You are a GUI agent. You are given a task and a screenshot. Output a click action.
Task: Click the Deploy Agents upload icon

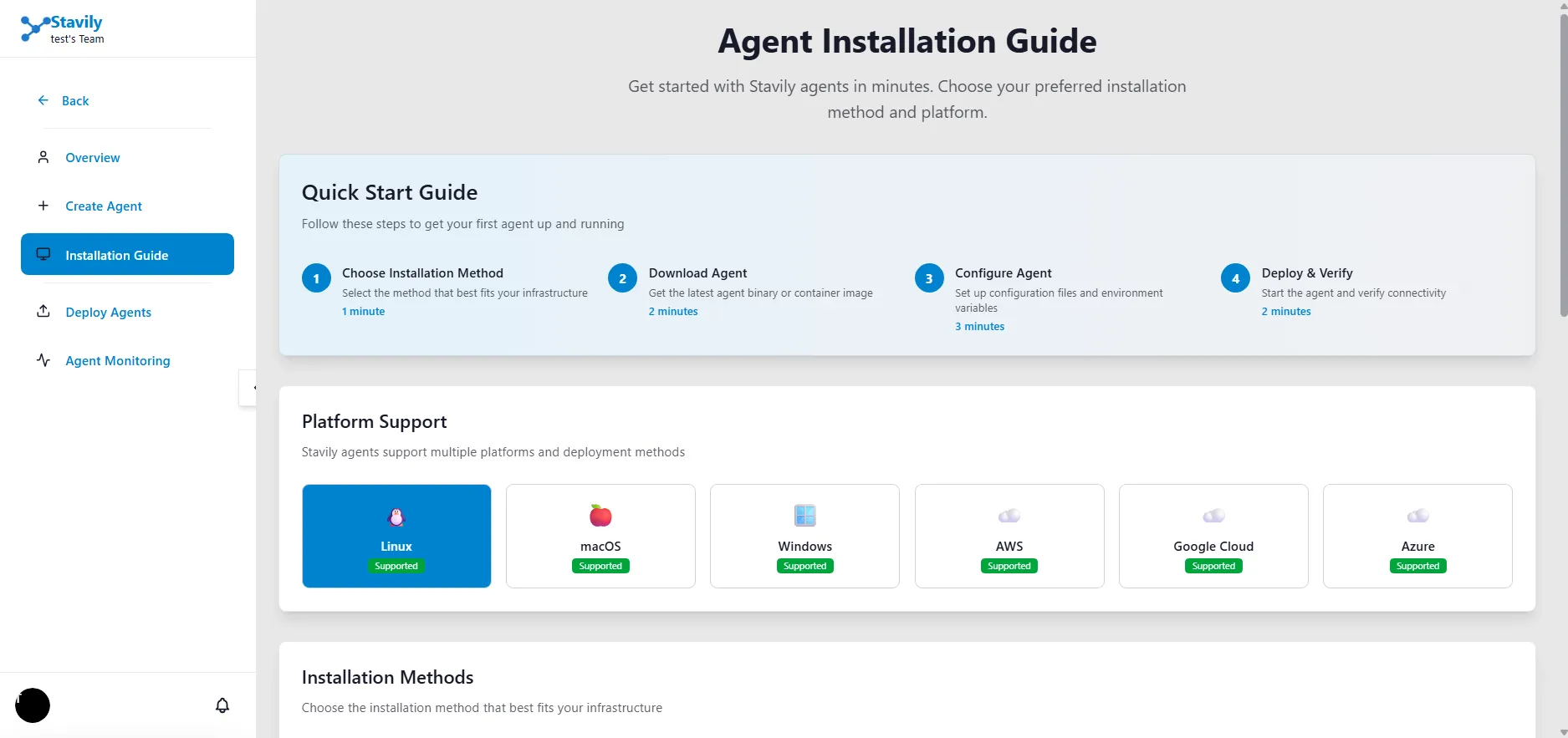coord(43,311)
